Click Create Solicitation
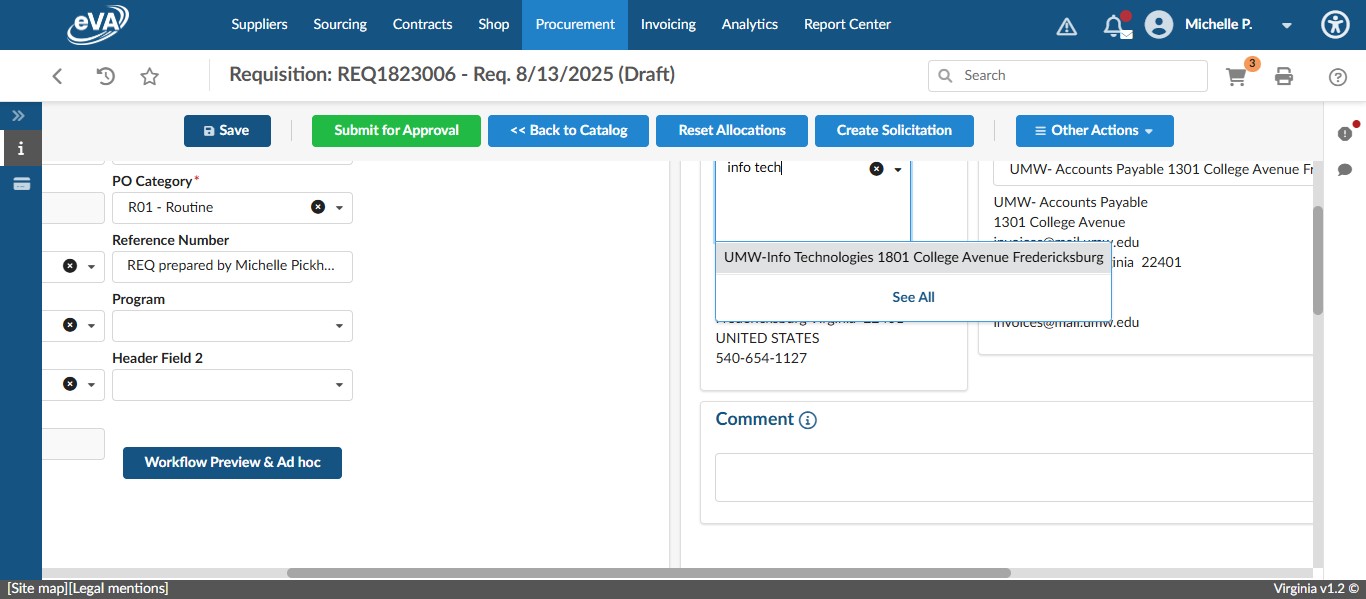Image resolution: width=1366 pixels, height=599 pixels. [x=894, y=130]
